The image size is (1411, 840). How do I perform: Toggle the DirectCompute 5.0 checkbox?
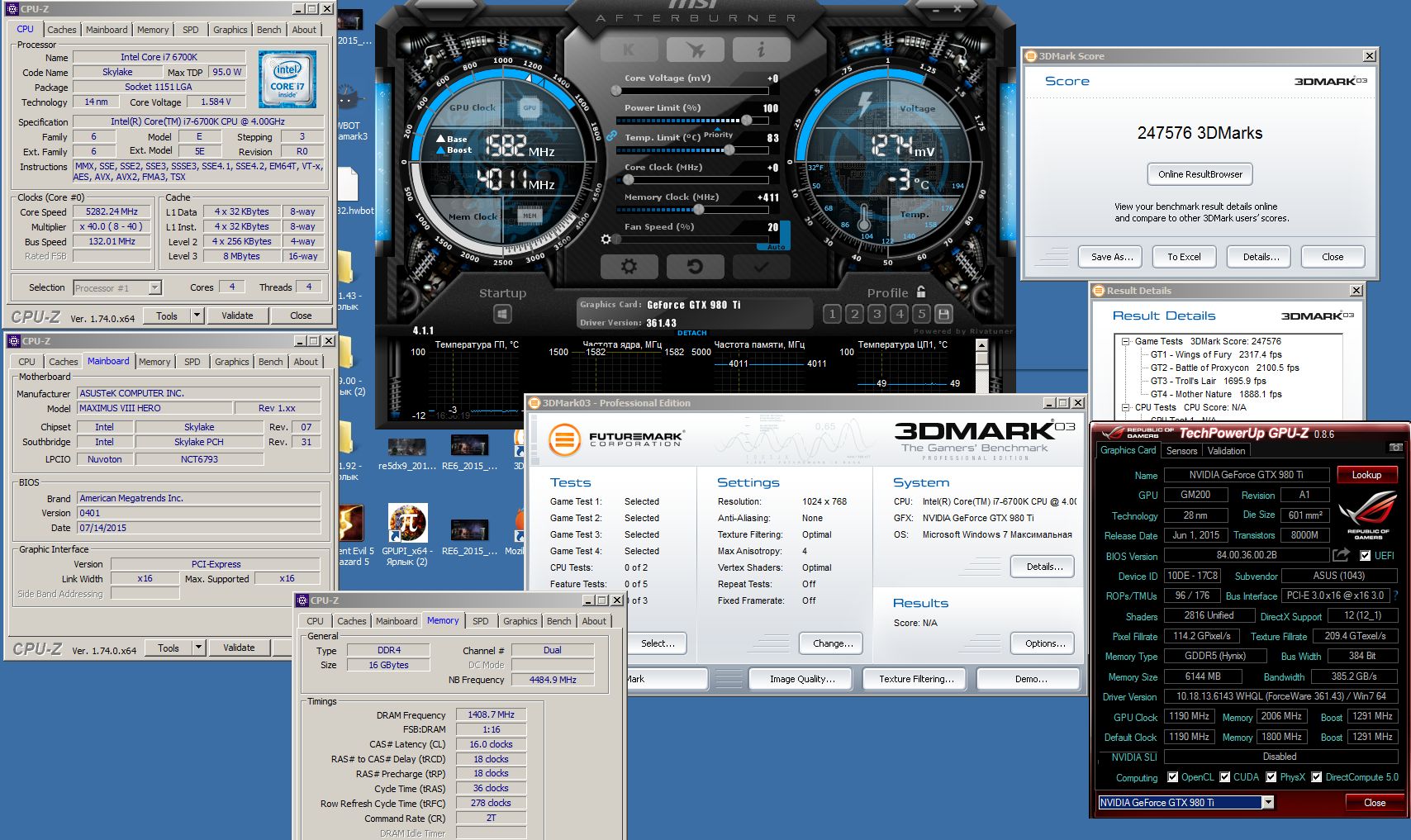point(1317,777)
